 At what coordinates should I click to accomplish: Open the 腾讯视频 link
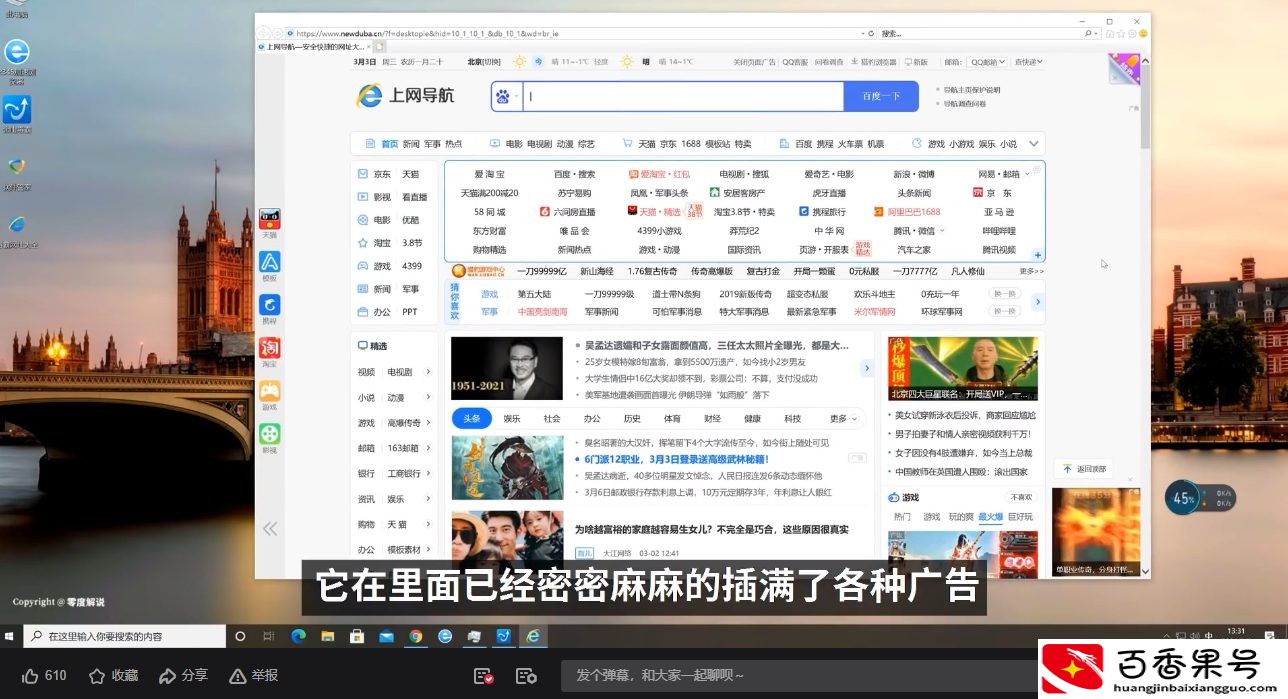click(998, 250)
